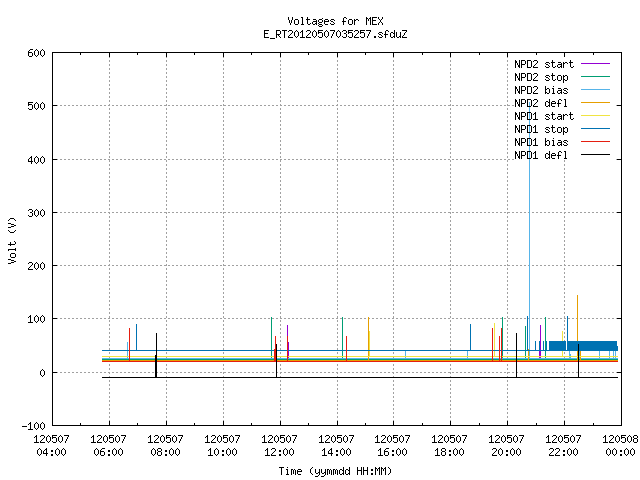640x480 pixels.
Task: Click the Voltages for MEX title
Action: (x=335, y=21)
